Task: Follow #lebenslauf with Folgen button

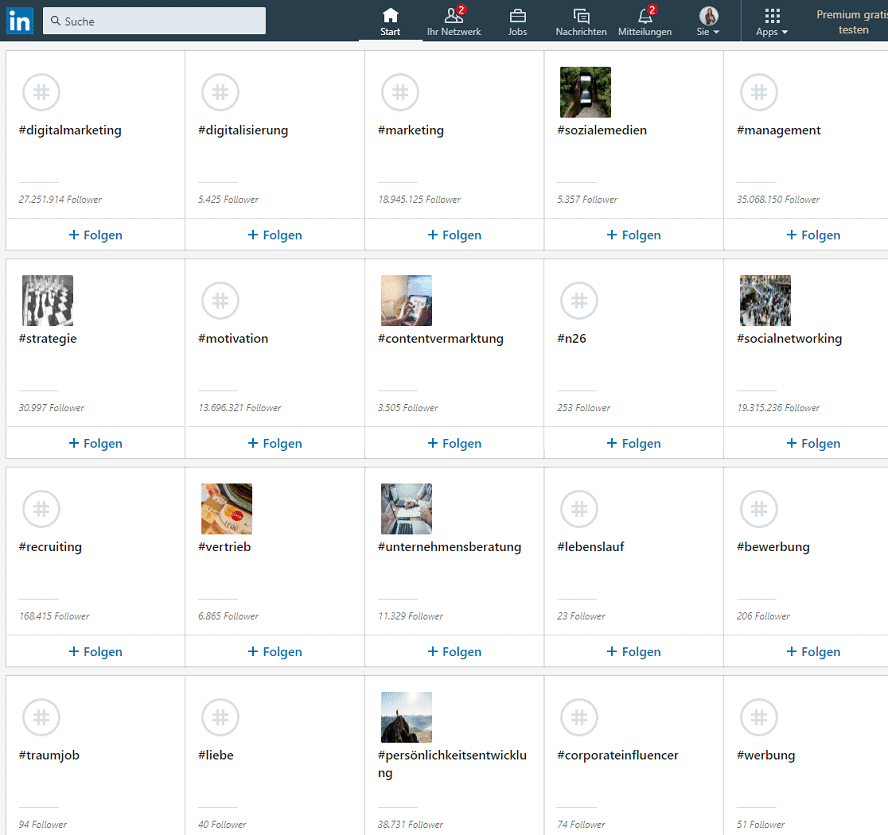Action: tap(634, 652)
